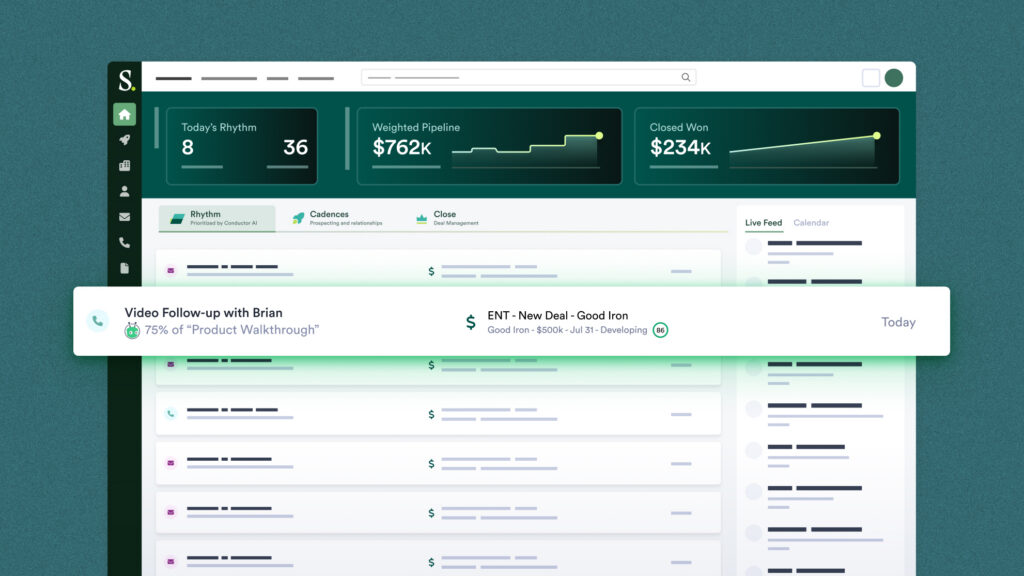Select the Calendar tab
The width and height of the screenshot is (1024, 576).
coord(811,223)
